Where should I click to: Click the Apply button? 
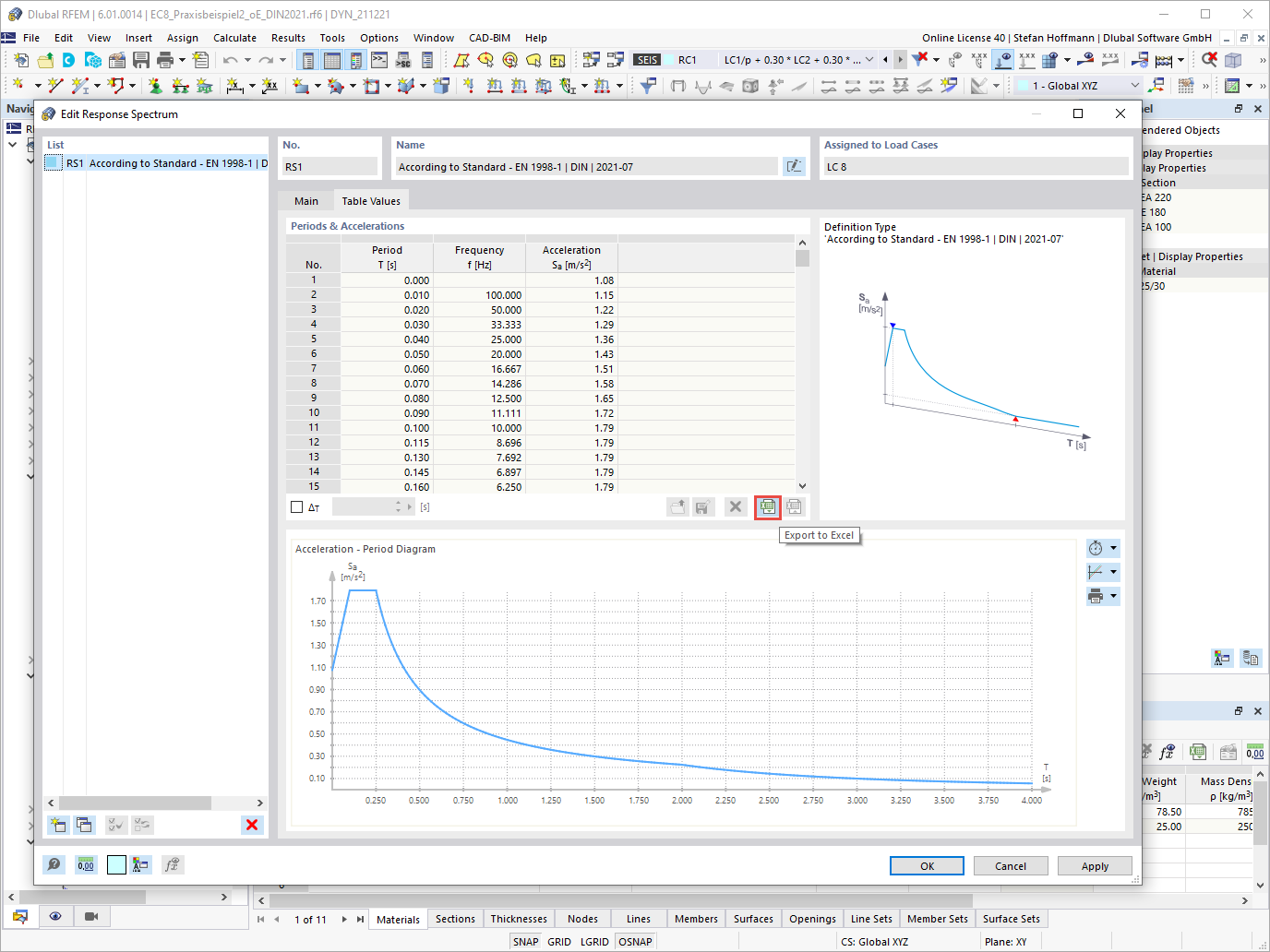coord(1095,865)
